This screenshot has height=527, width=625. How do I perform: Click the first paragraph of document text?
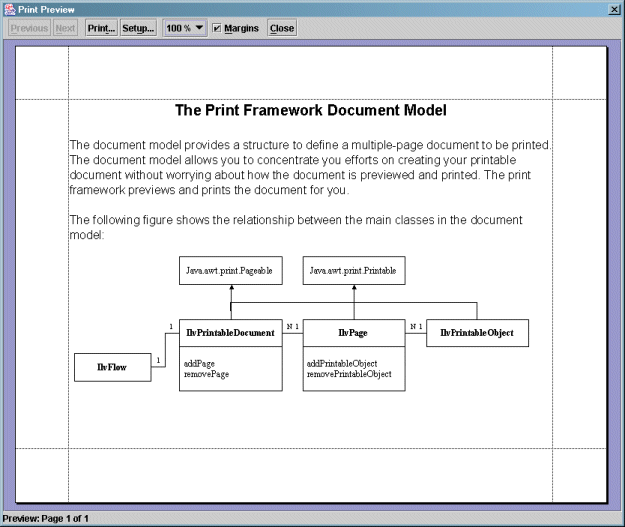[310, 167]
